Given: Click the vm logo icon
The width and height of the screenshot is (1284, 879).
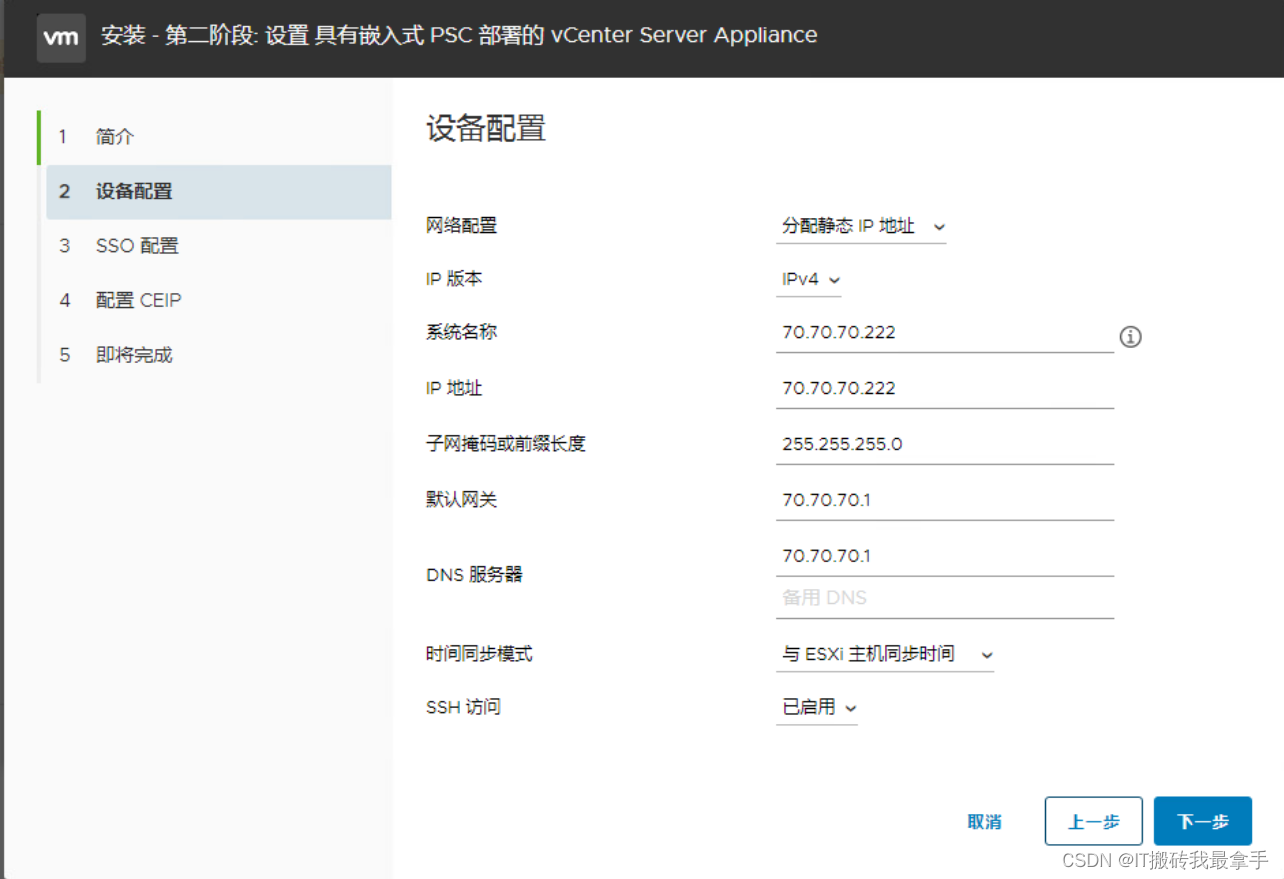Looking at the screenshot, I should pos(61,38).
